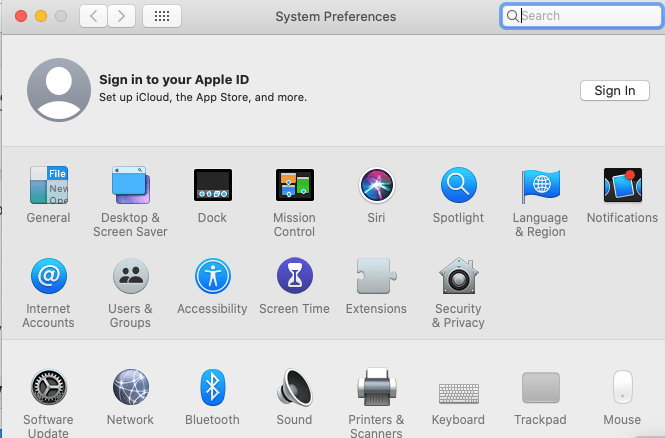The image size is (665, 438).
Task: Click 'Set up iCloud, the App Store, and more.' text
Action: [203, 98]
